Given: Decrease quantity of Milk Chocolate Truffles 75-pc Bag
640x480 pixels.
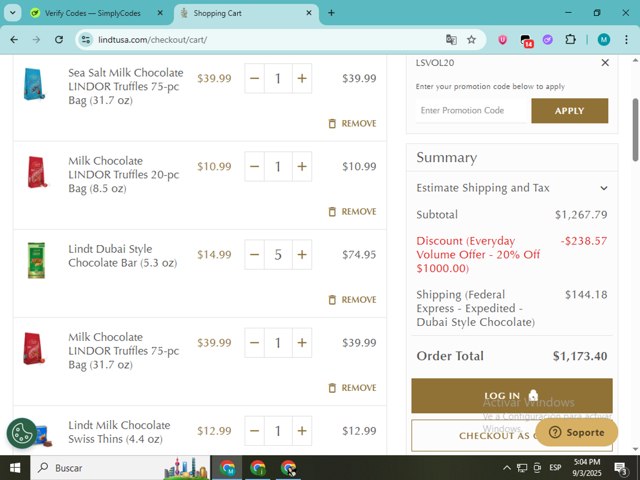Looking at the screenshot, I should pyautogui.click(x=254, y=343).
